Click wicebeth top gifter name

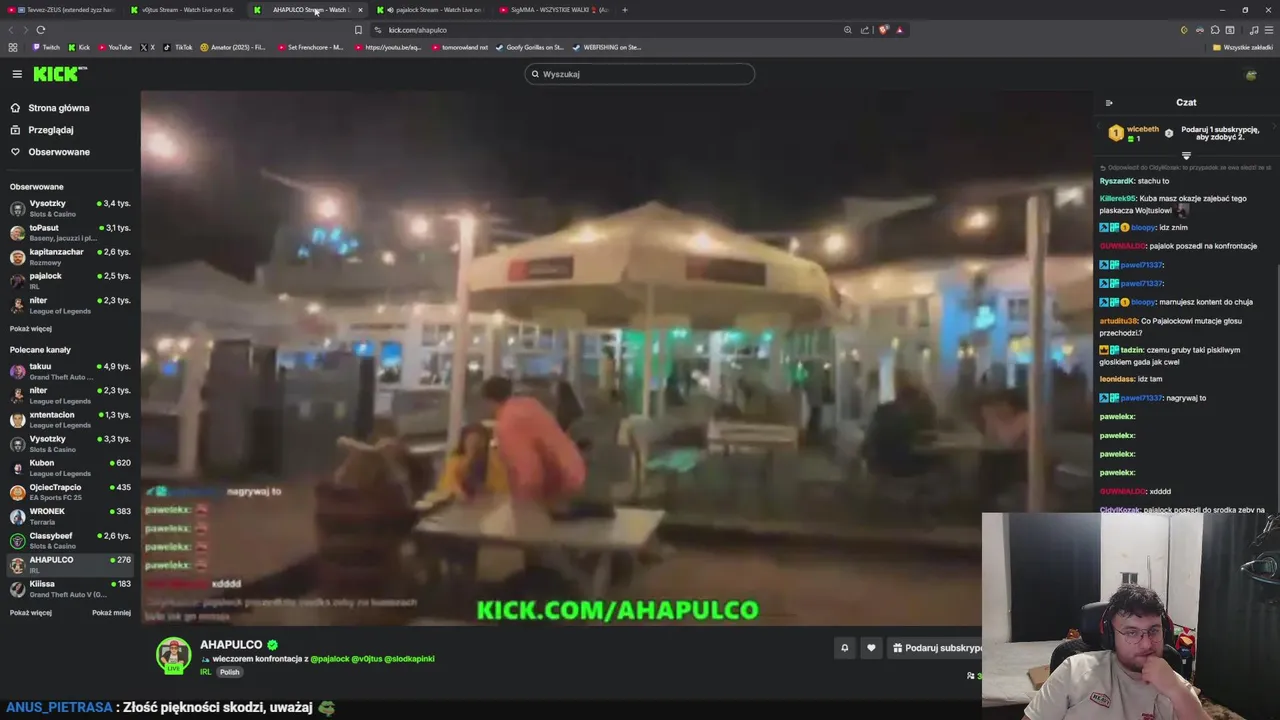tap(1143, 129)
